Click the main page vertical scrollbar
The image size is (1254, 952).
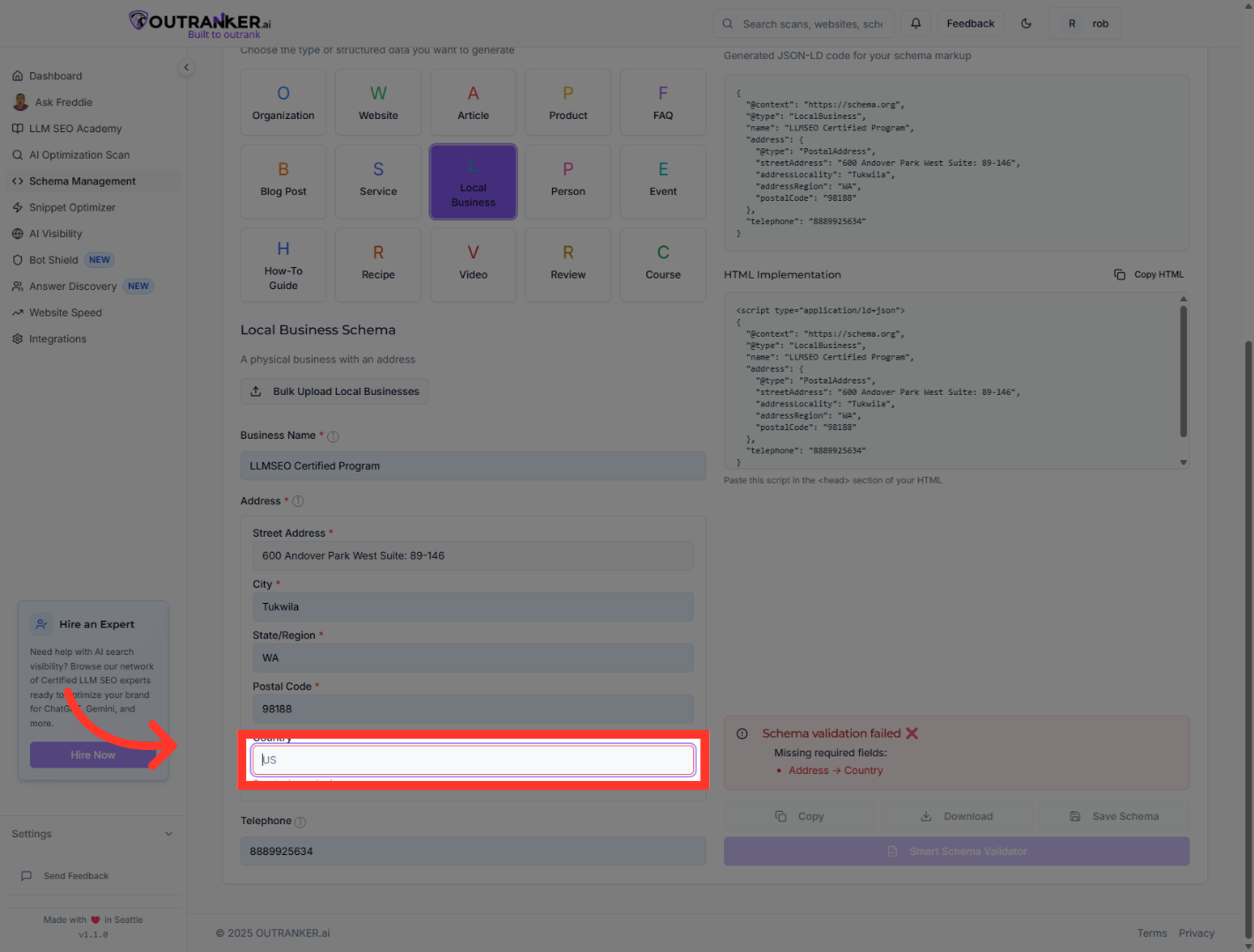[1248, 639]
